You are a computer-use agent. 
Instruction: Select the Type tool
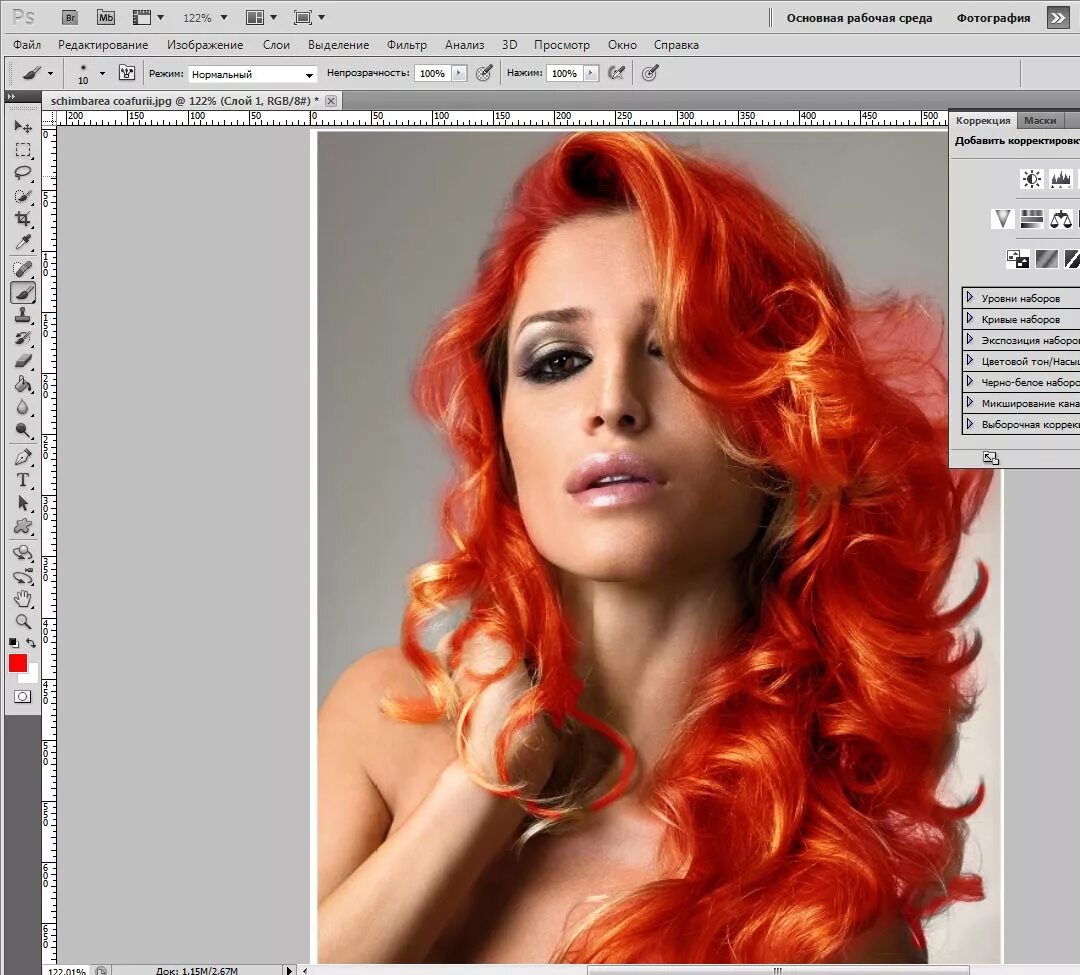23,480
